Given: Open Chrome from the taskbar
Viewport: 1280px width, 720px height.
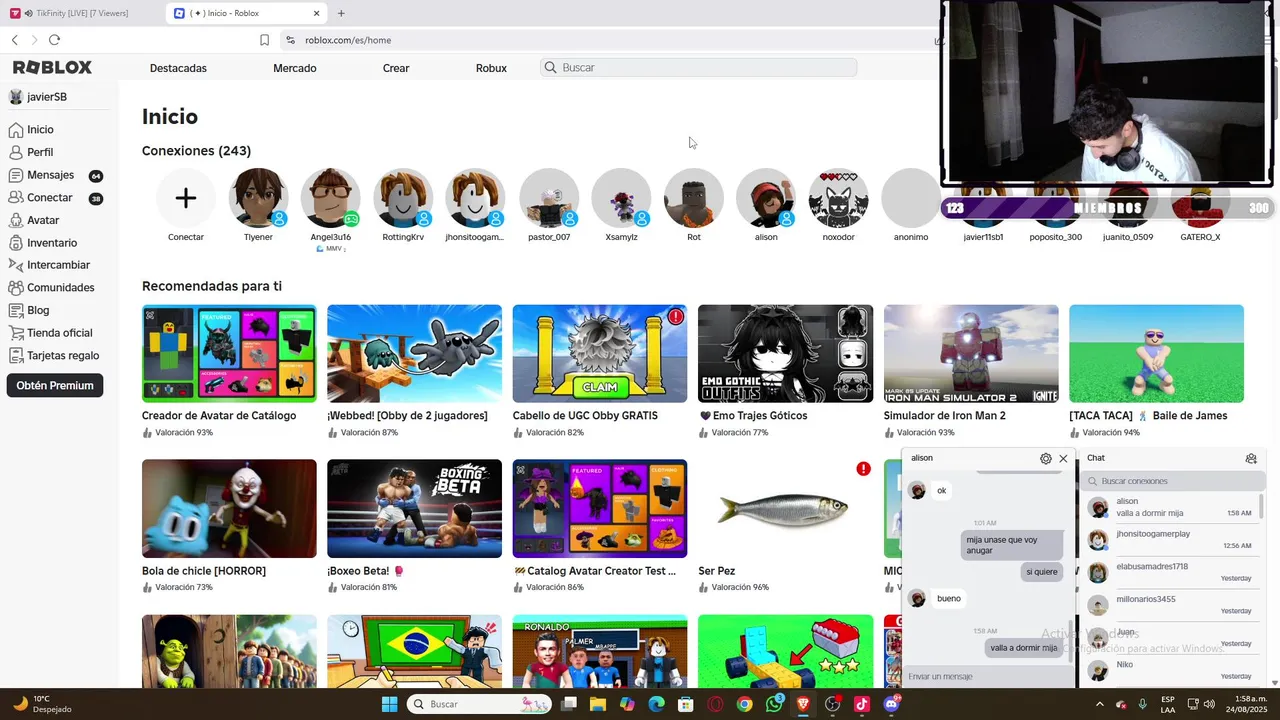Looking at the screenshot, I should (744, 704).
